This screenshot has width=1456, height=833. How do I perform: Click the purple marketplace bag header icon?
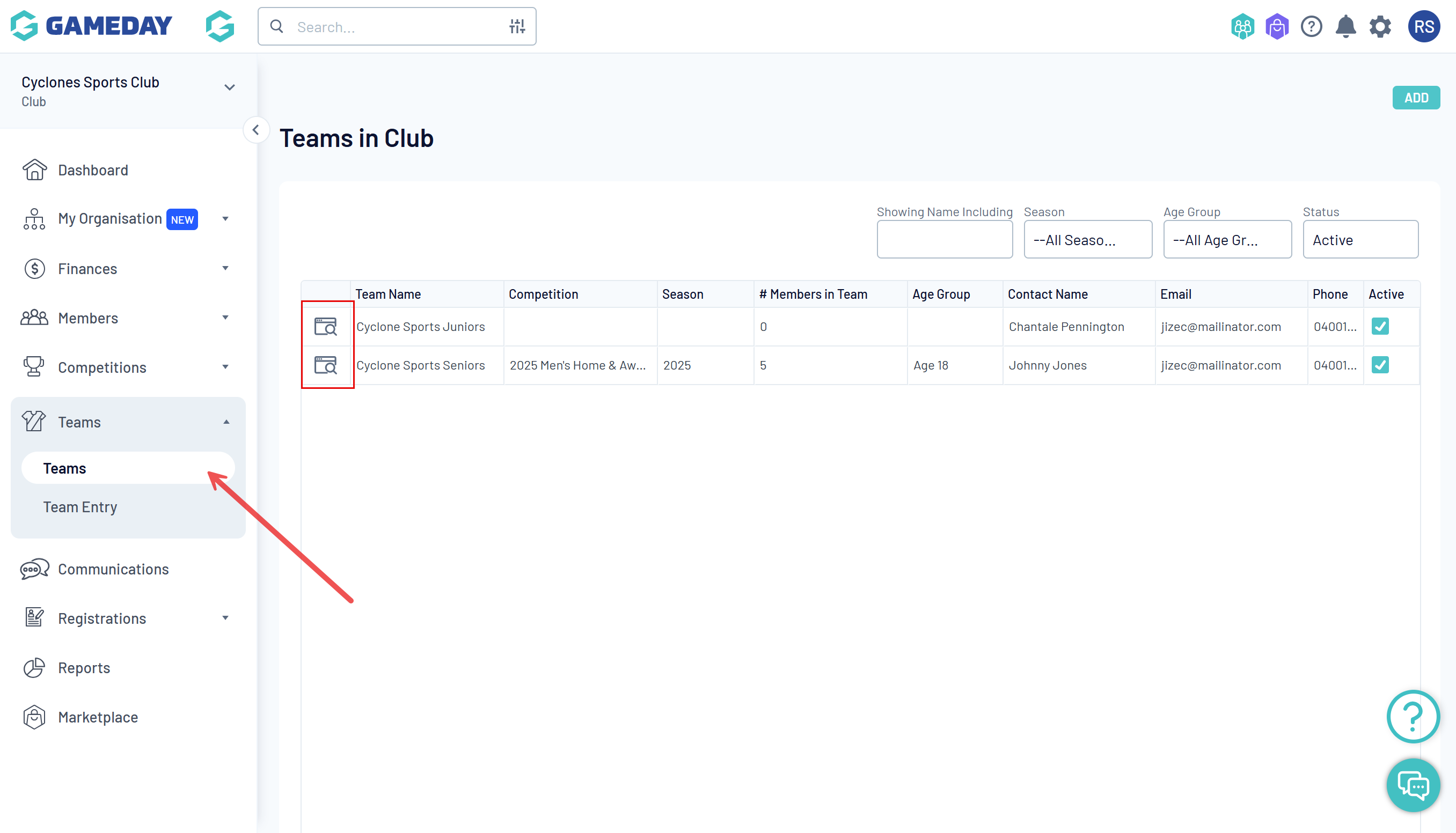tap(1277, 27)
